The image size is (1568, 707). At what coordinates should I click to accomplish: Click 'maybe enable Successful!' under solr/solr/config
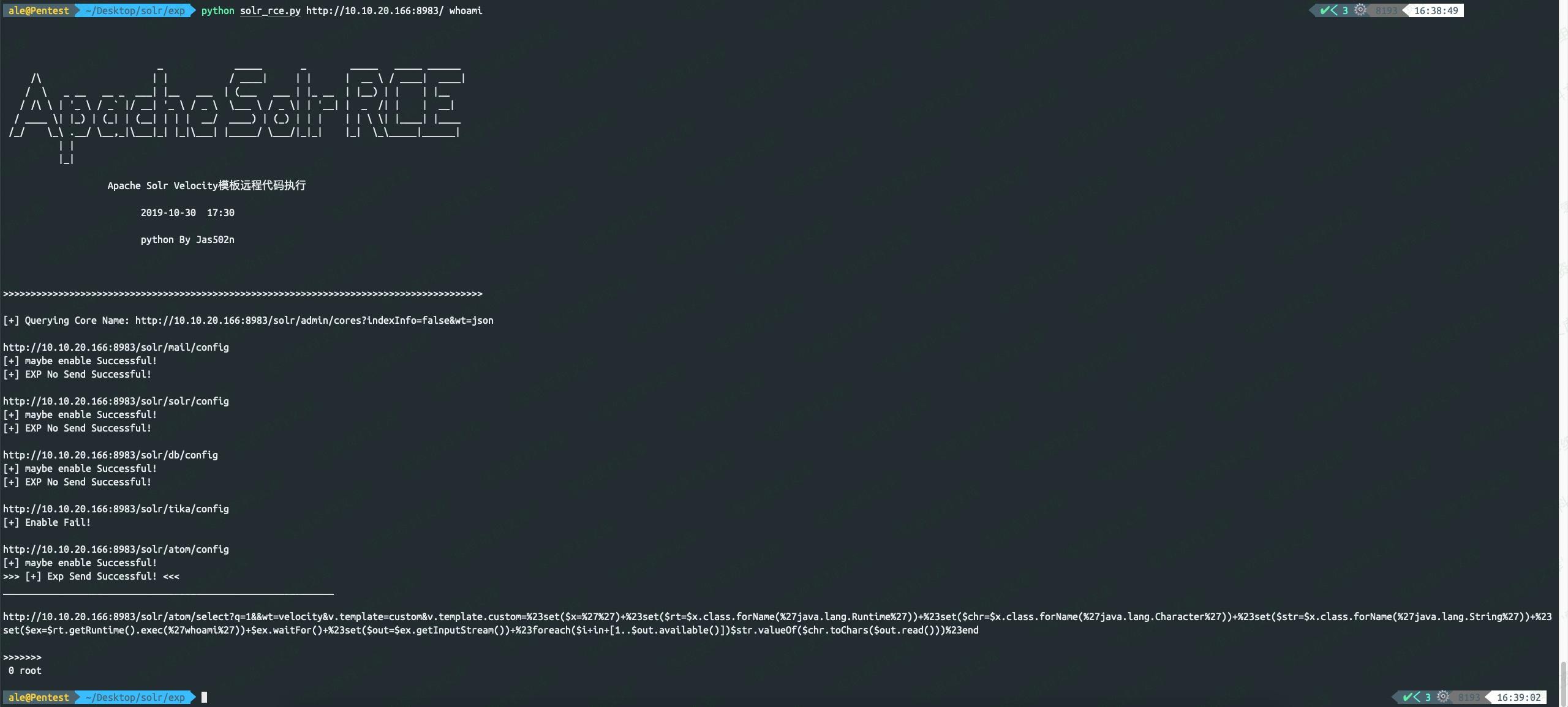click(91, 414)
